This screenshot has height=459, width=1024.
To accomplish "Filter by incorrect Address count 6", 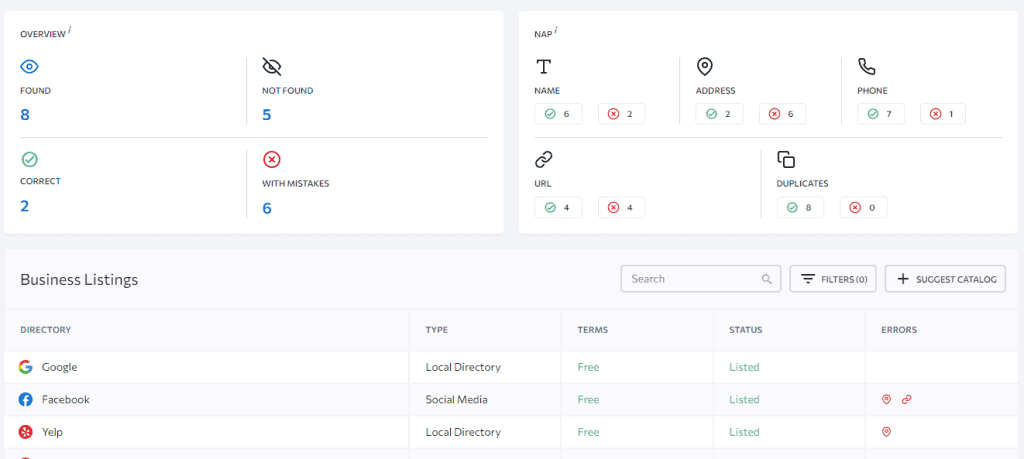I will [782, 114].
